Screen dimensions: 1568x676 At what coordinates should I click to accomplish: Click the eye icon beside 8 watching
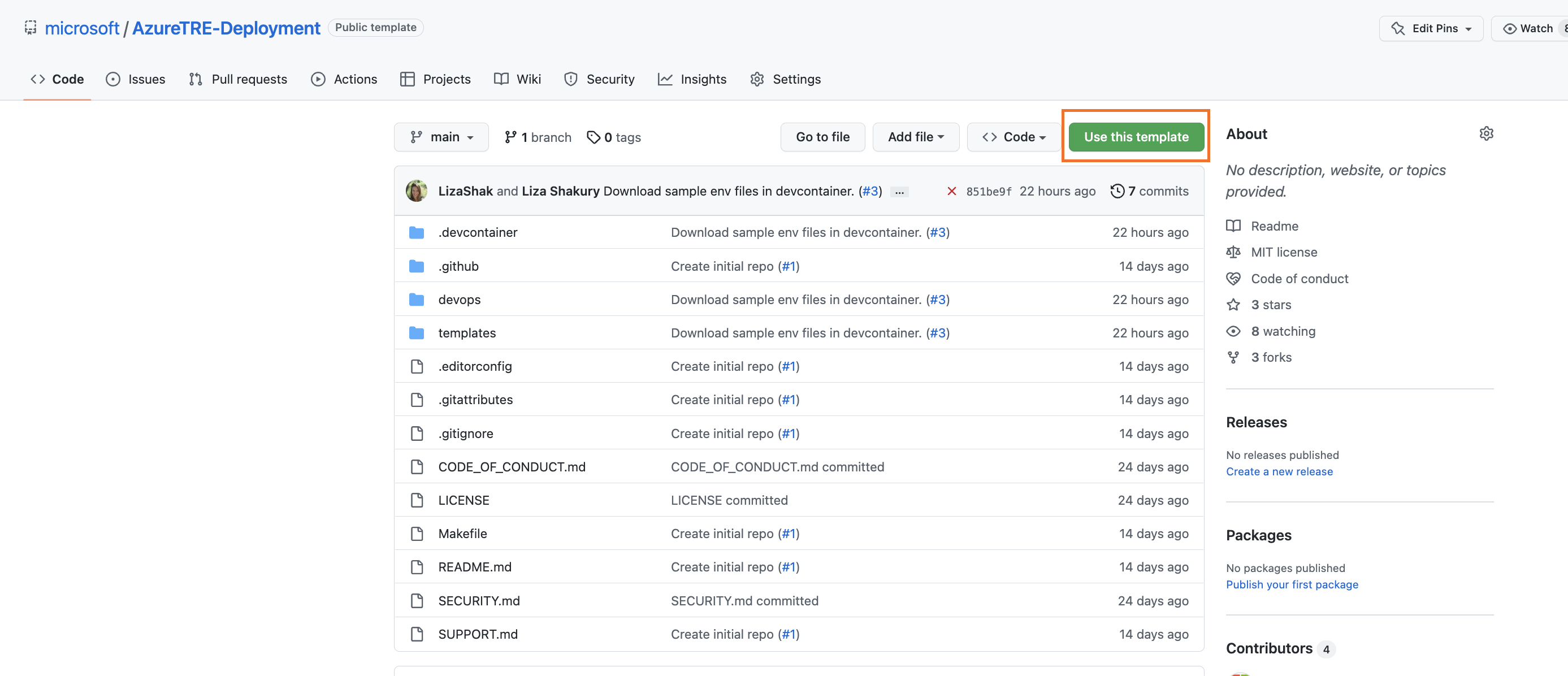coord(1234,331)
